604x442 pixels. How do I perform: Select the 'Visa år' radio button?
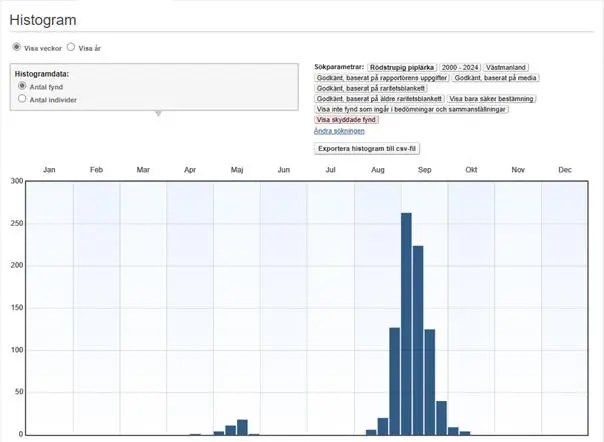pos(71,47)
